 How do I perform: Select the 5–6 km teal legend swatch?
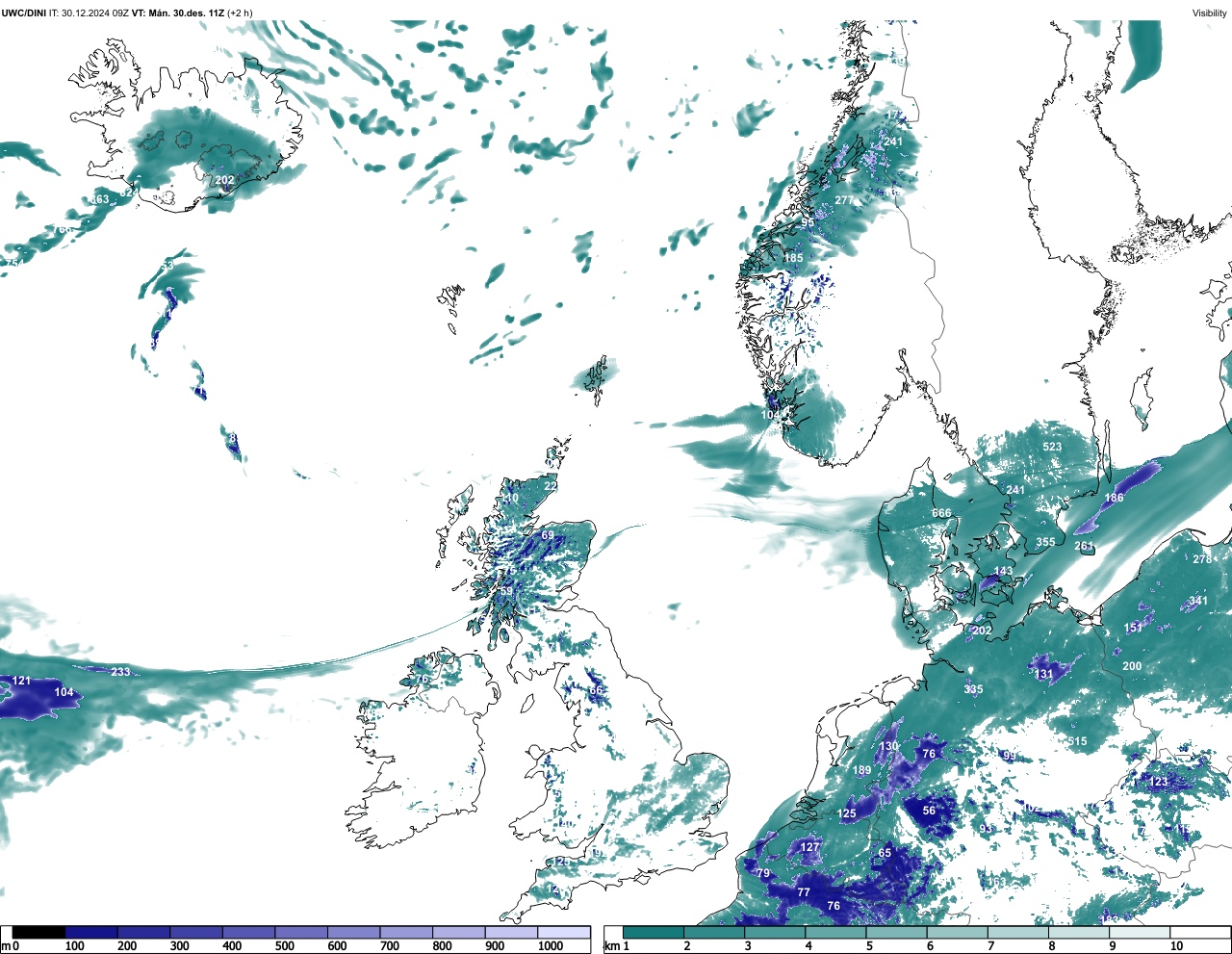[896, 932]
